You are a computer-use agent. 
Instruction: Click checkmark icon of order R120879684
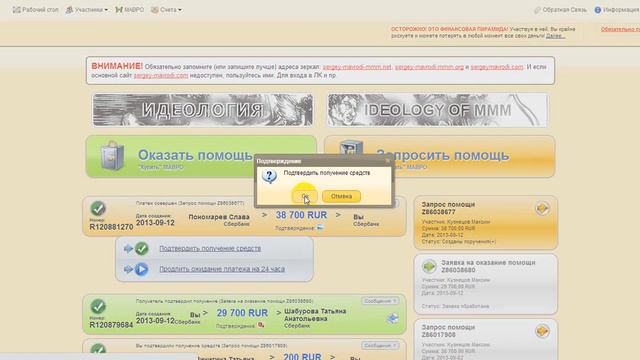tap(98, 307)
